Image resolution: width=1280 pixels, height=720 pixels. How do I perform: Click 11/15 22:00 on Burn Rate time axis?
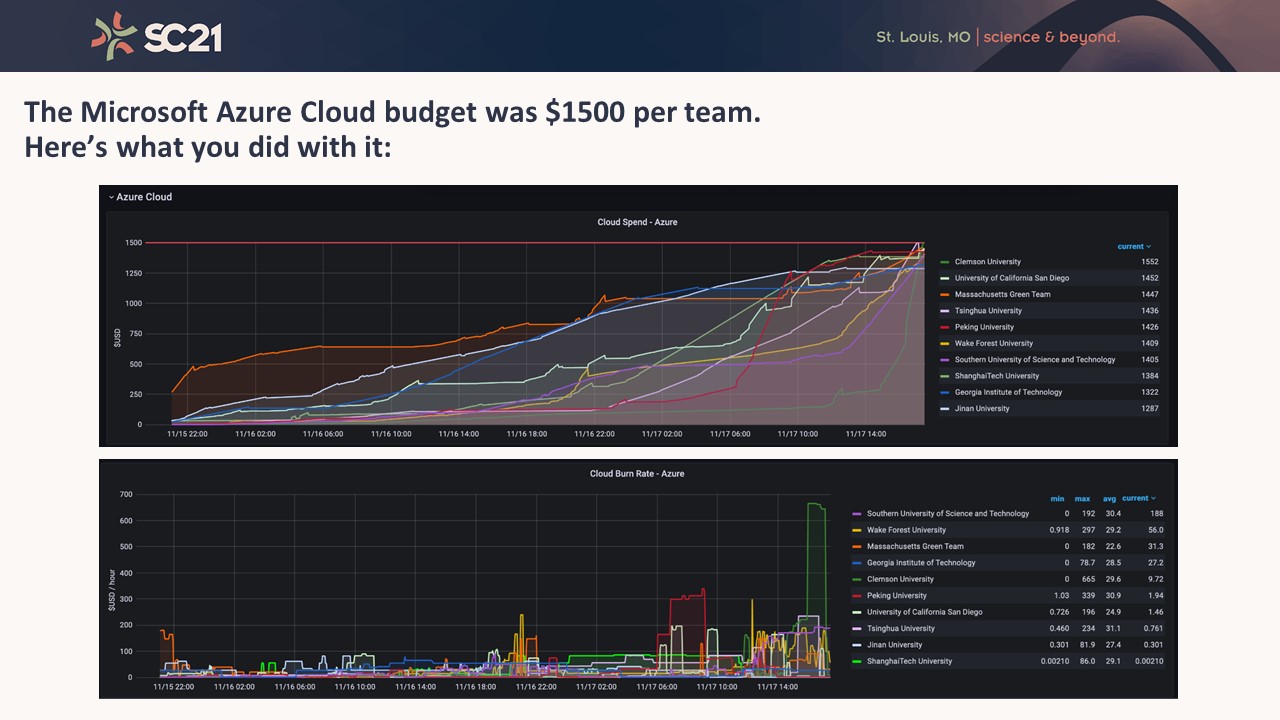point(176,687)
